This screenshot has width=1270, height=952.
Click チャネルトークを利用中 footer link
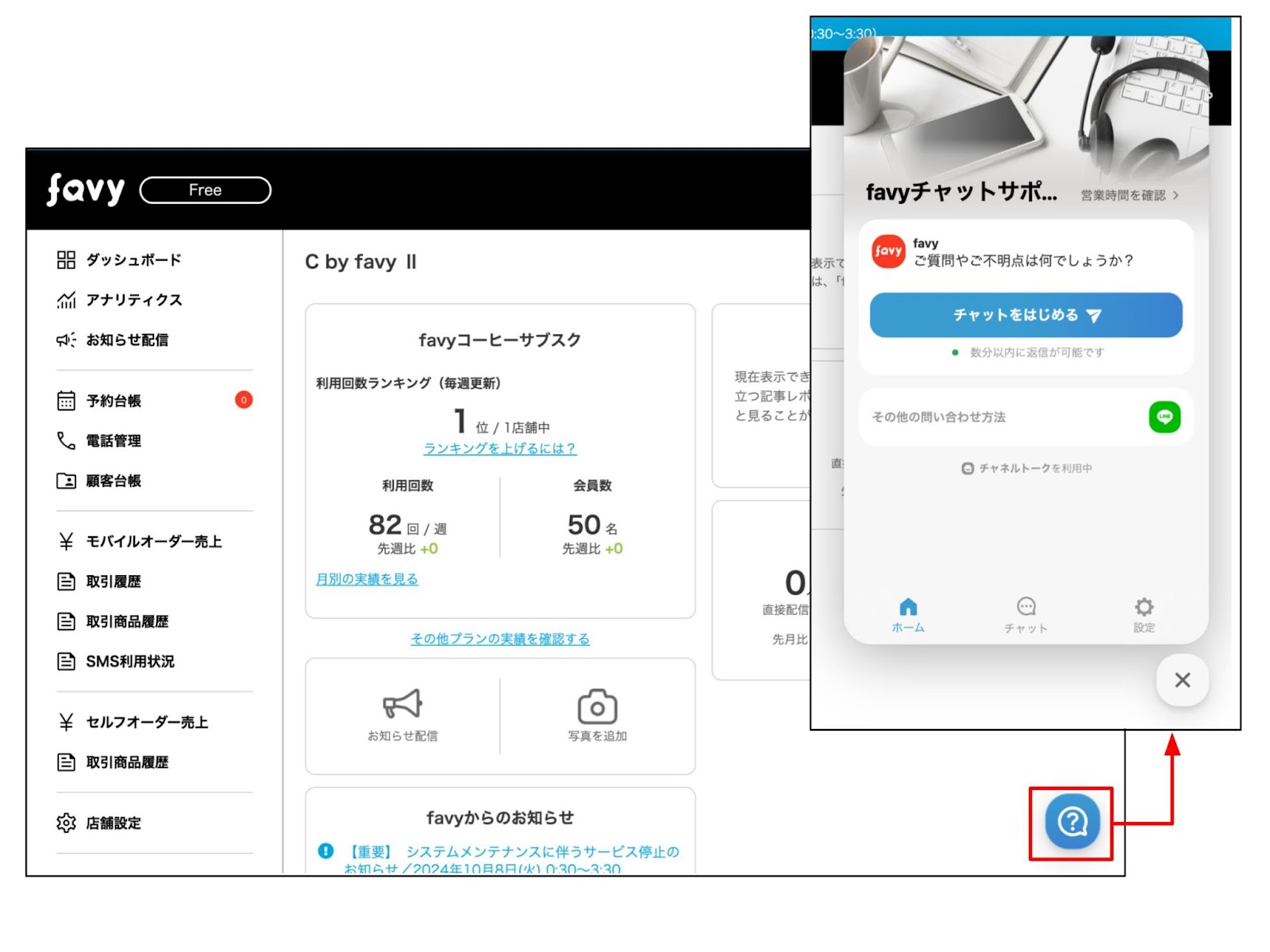click(x=1026, y=468)
